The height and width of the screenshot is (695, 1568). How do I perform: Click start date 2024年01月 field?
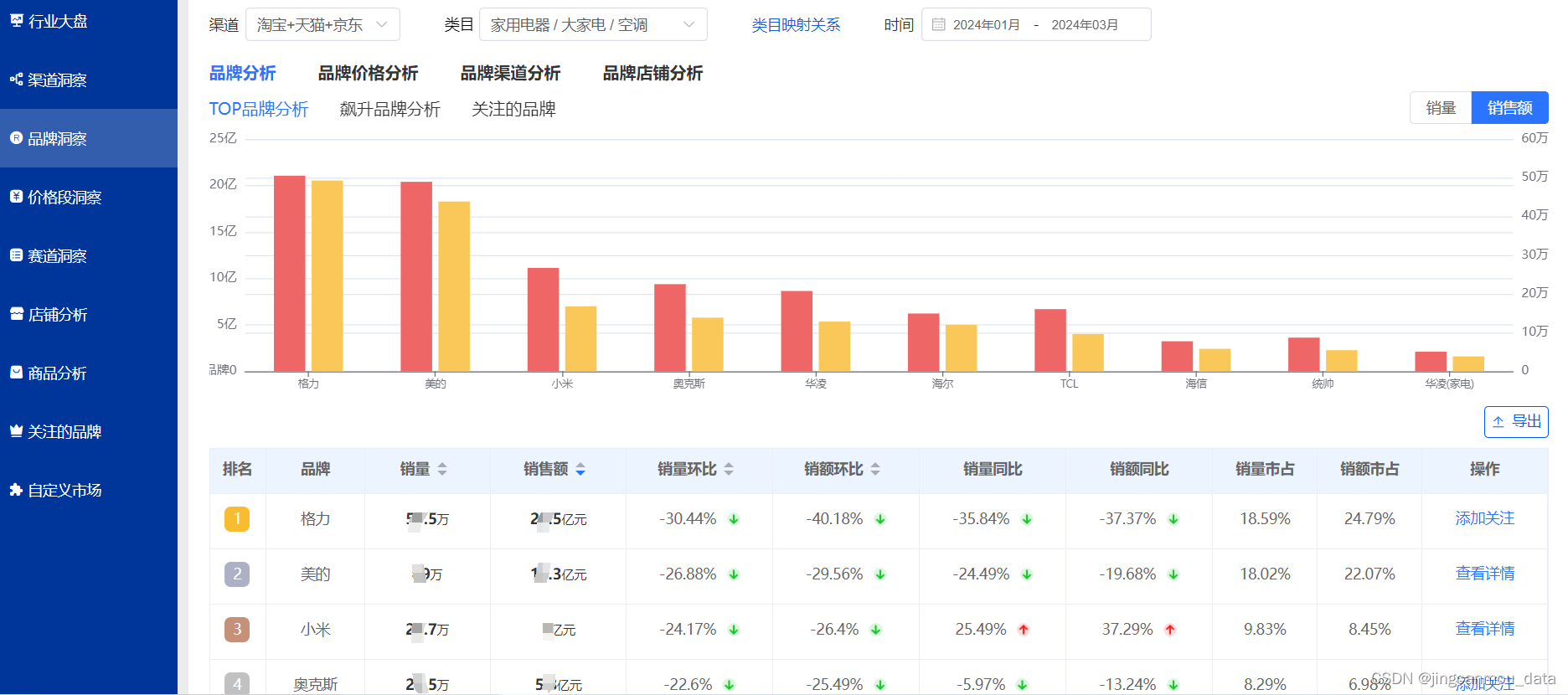coord(987,25)
